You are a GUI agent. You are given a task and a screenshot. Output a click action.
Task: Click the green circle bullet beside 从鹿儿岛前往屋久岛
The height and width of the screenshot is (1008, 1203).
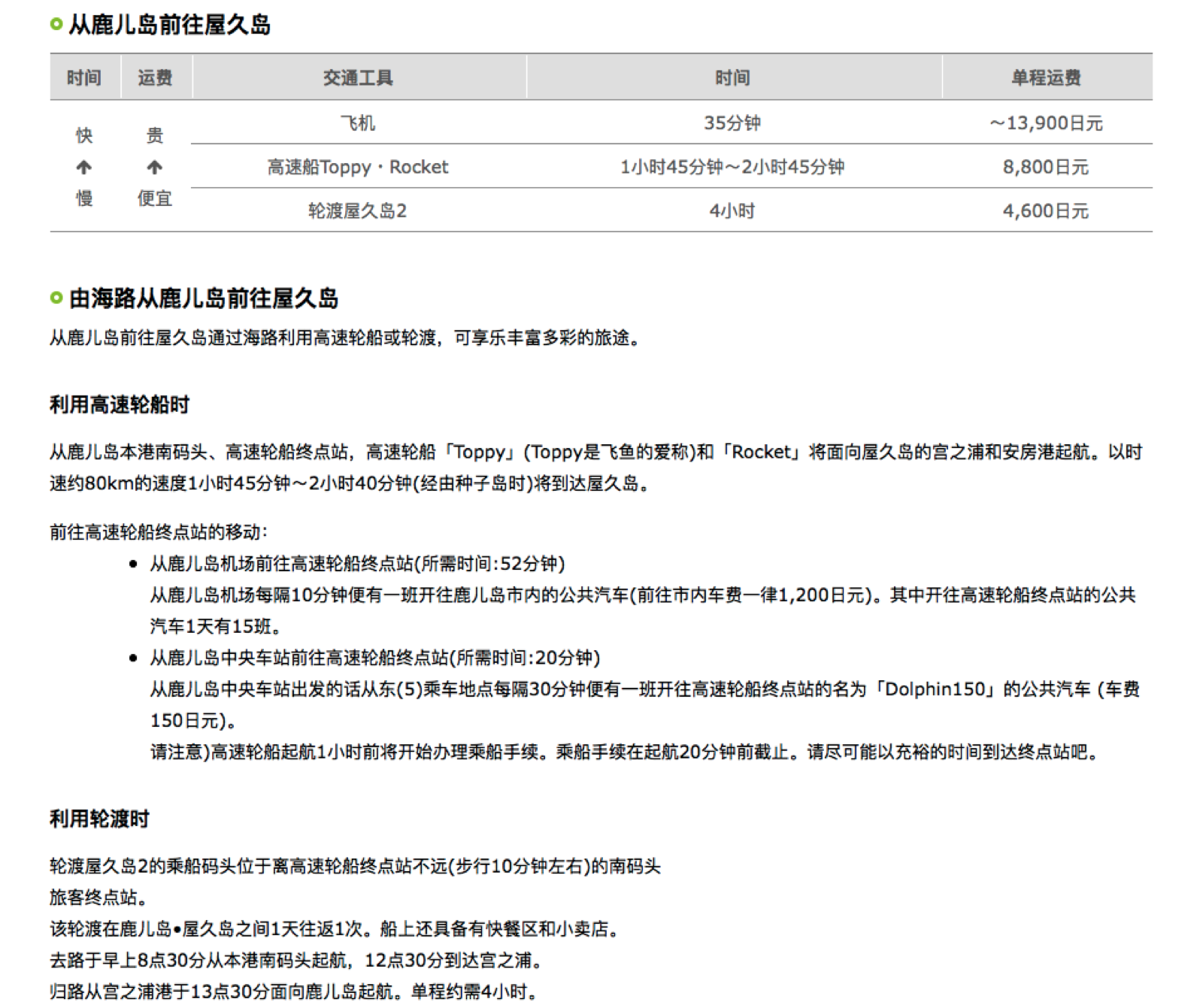tap(56, 24)
